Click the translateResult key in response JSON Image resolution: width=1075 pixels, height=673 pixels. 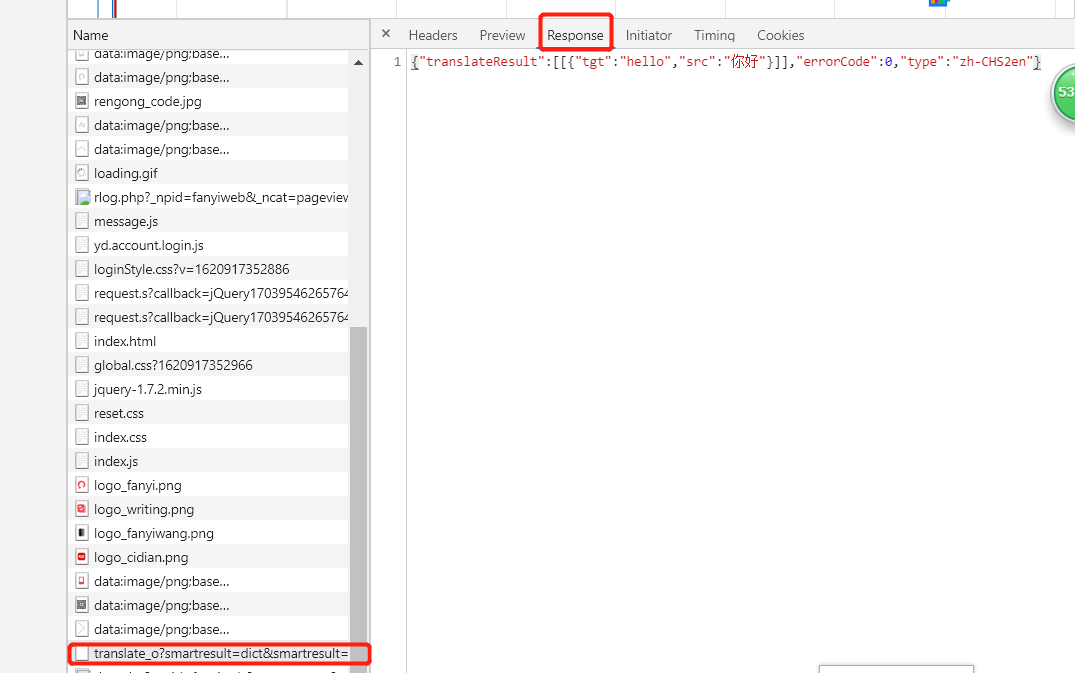click(481, 62)
